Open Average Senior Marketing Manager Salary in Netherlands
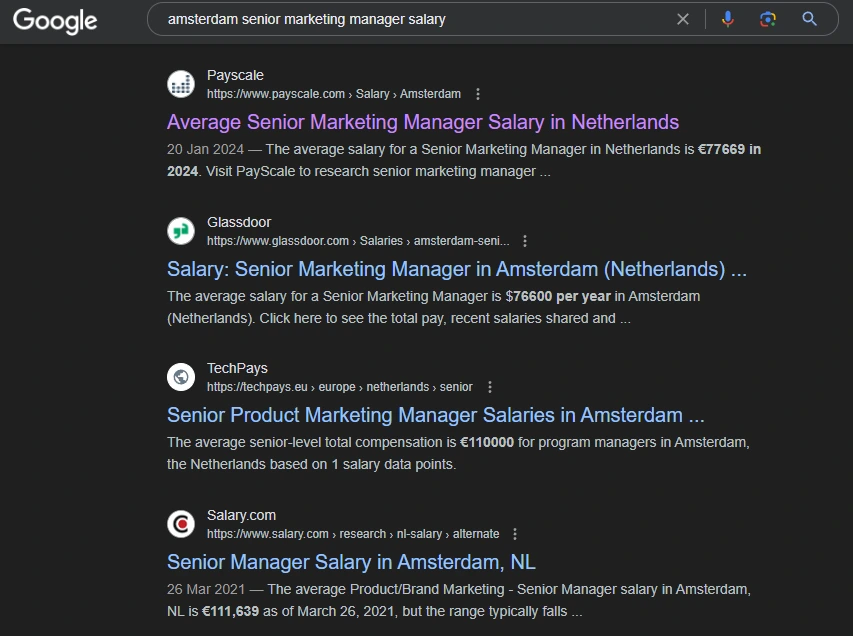This screenshot has height=636, width=853. 423,122
